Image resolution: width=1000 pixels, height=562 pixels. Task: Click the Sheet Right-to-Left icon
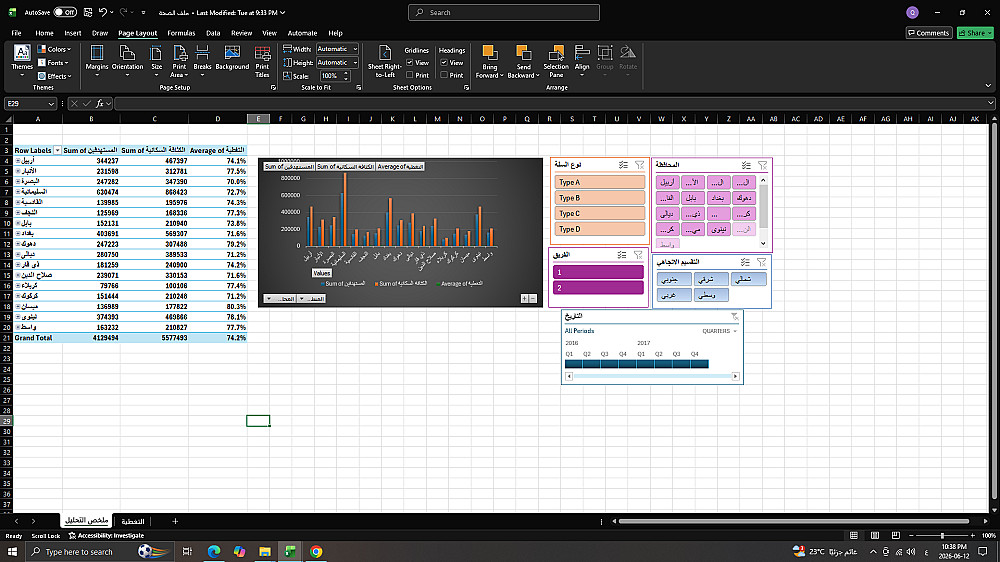pos(385,61)
